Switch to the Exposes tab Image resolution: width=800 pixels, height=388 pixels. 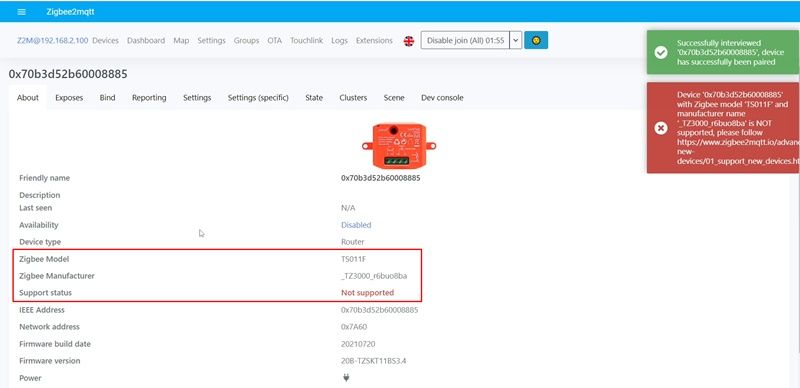tap(69, 98)
